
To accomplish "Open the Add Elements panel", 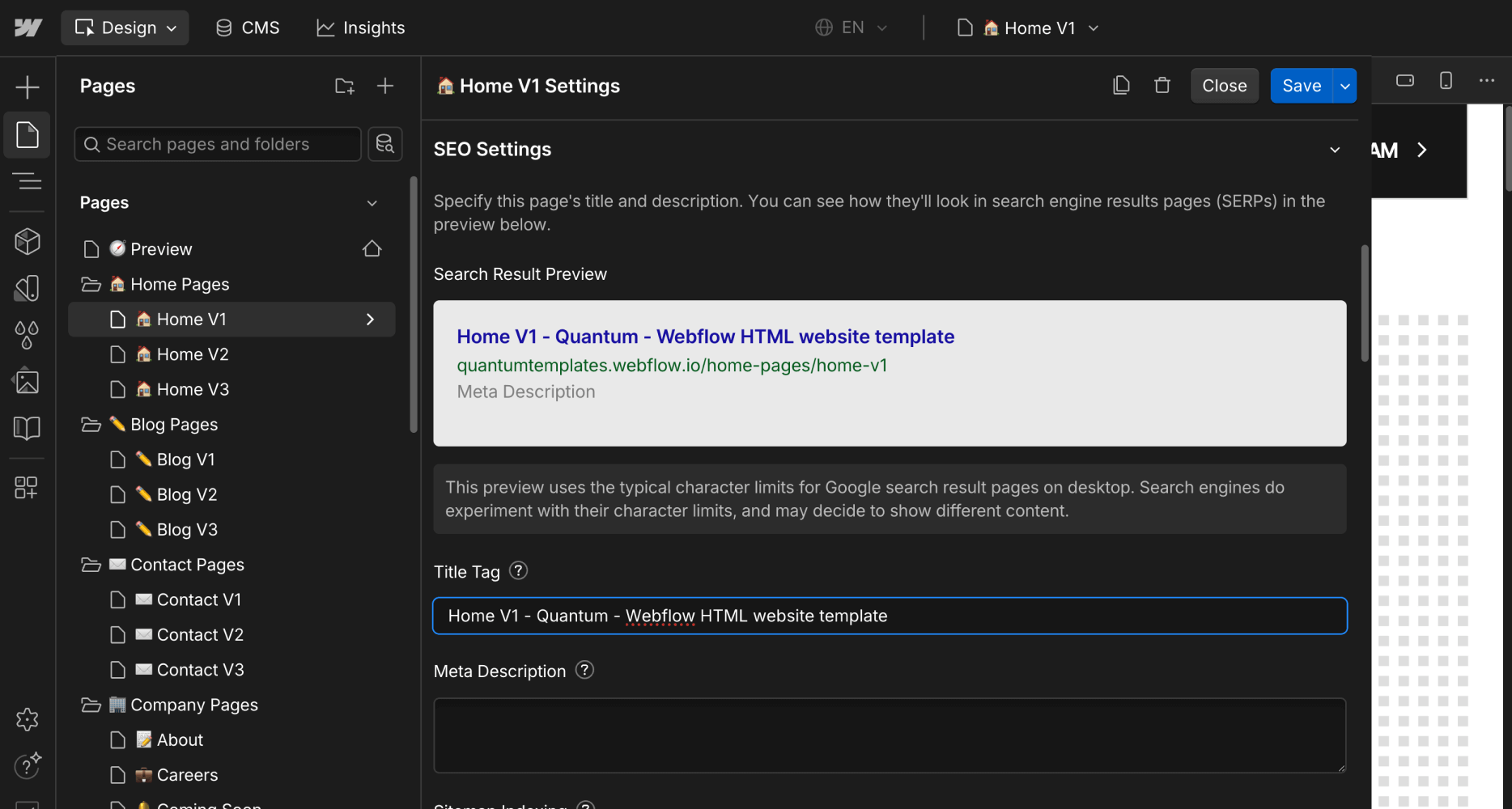I will click(x=27, y=86).
